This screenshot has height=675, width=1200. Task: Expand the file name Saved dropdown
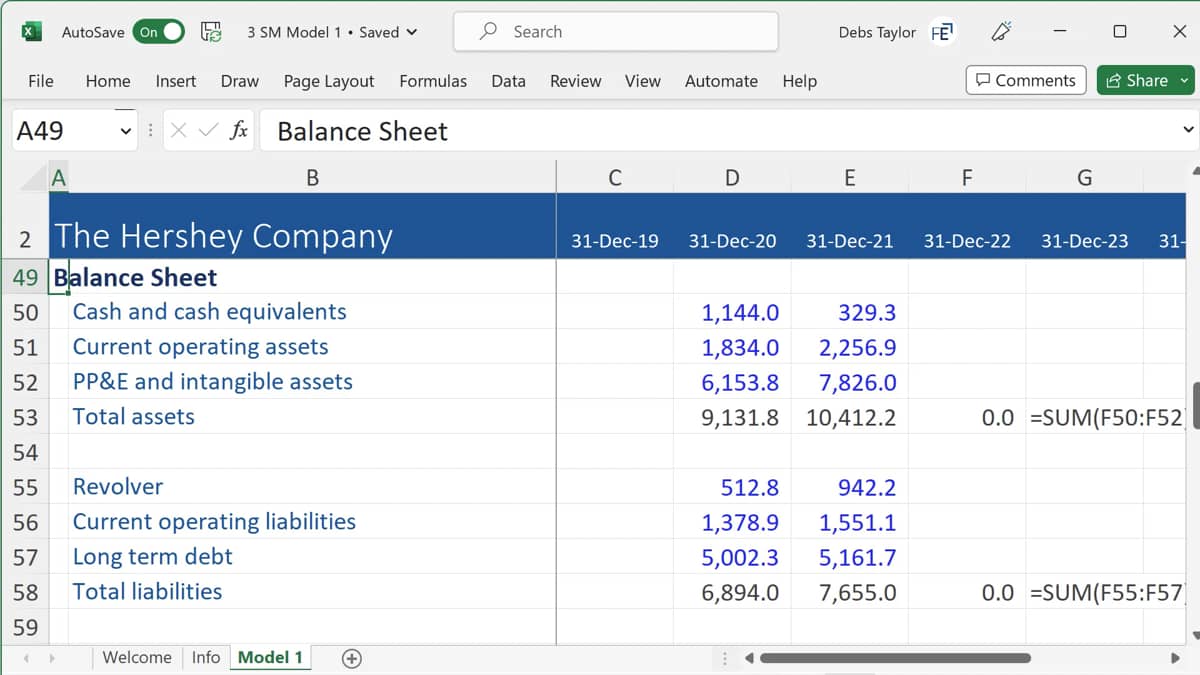click(x=412, y=32)
